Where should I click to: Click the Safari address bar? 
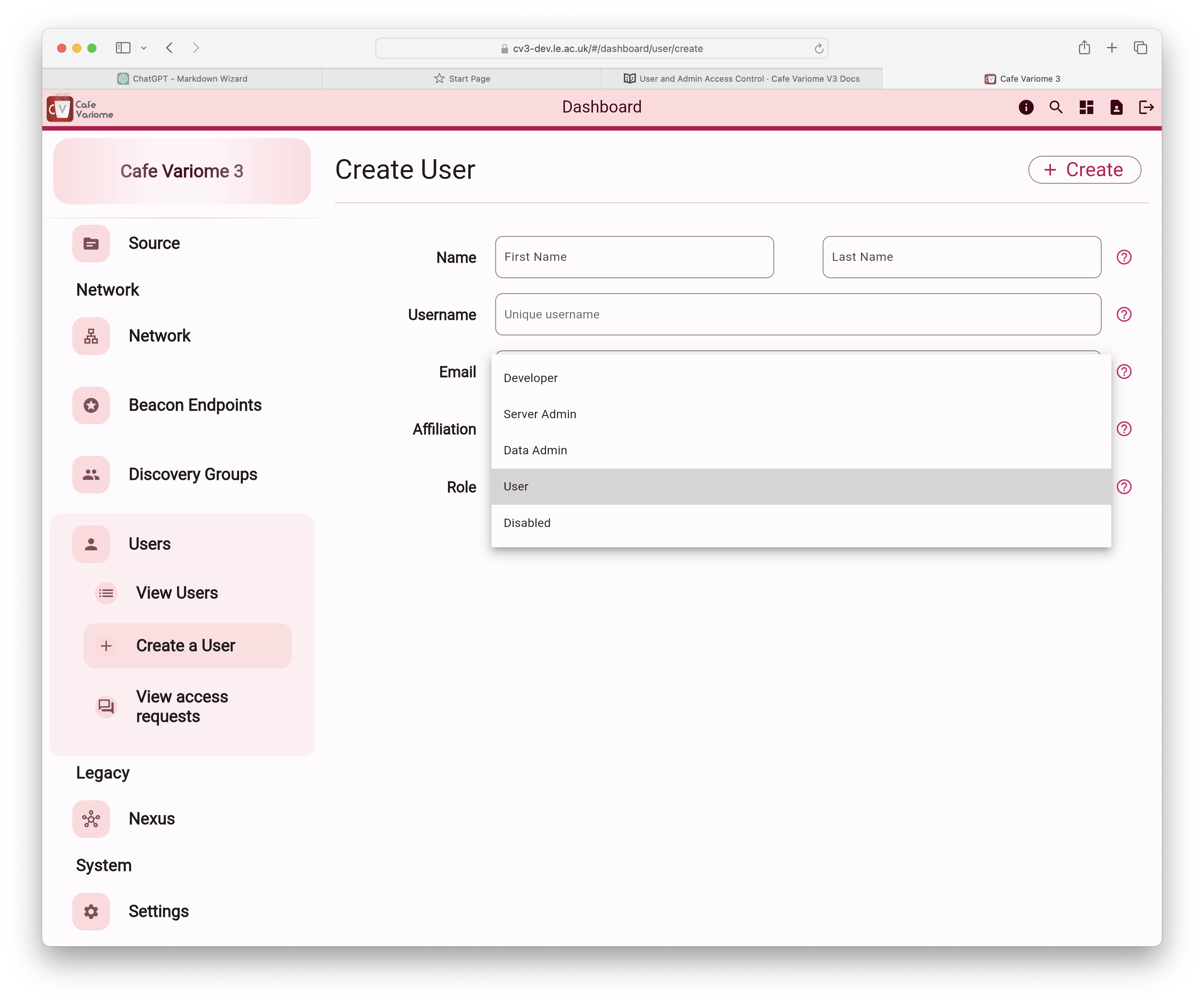click(601, 49)
